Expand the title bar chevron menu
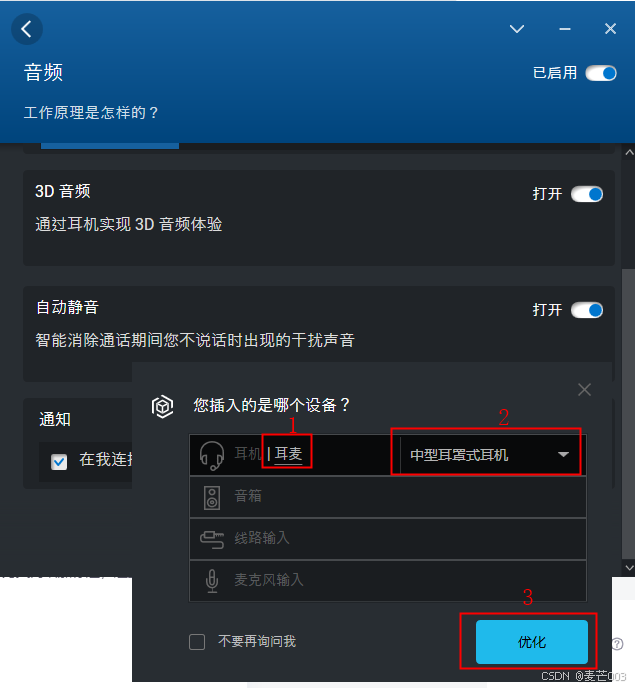Image resolution: width=635 pixels, height=688 pixels. point(517,29)
